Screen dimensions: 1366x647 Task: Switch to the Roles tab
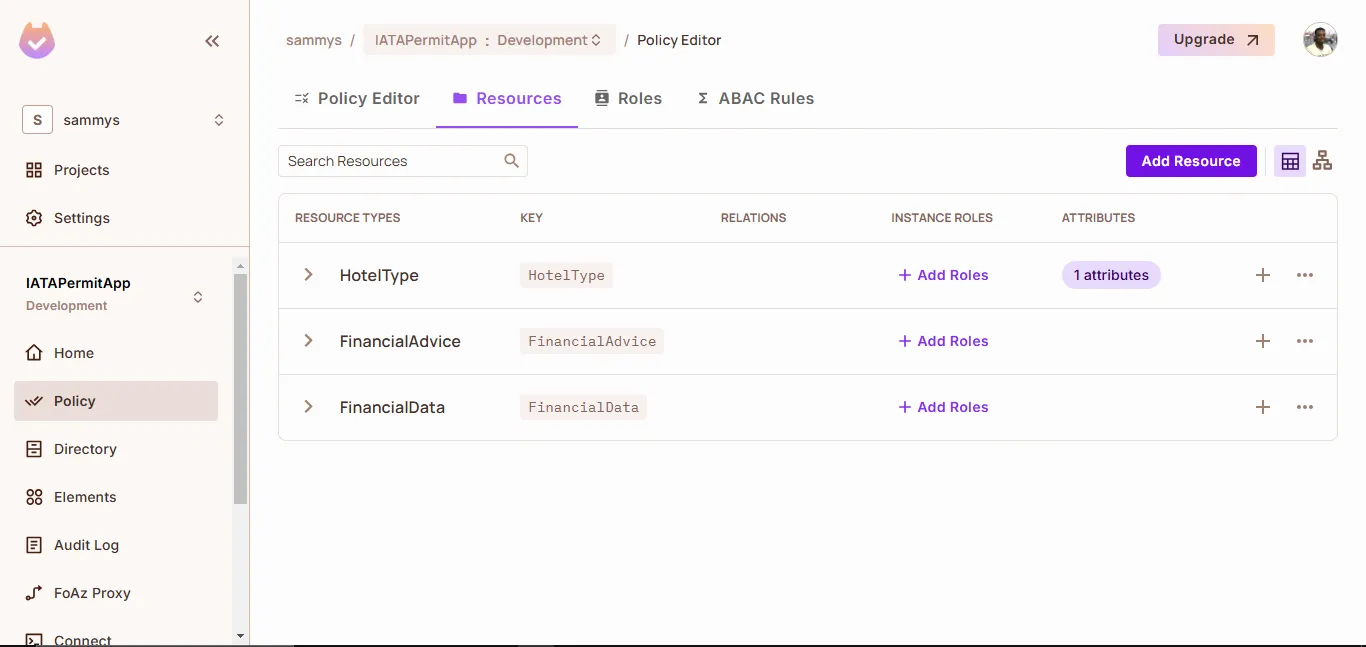point(628,98)
